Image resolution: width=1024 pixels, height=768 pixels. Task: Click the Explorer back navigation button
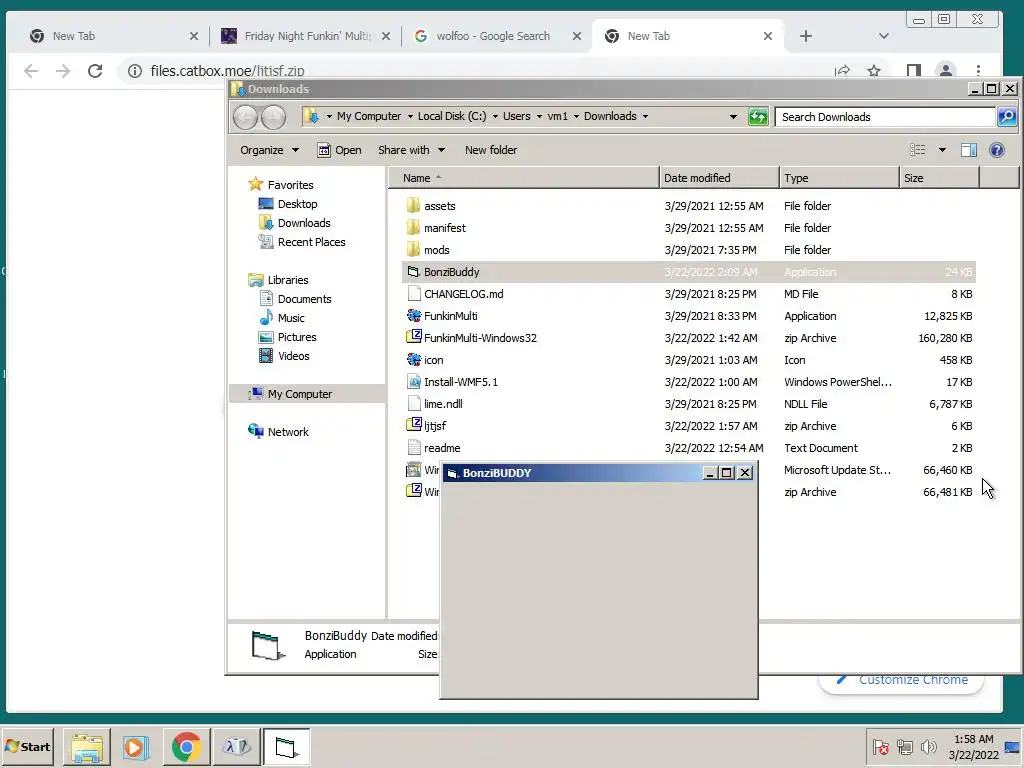pos(246,117)
